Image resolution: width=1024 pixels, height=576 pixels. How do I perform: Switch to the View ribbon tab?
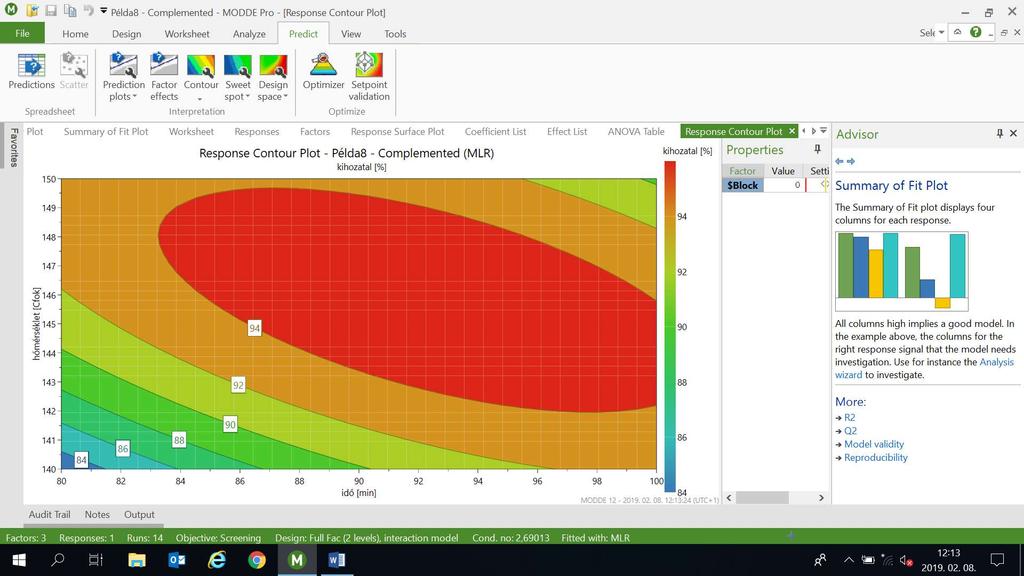[x=351, y=34]
